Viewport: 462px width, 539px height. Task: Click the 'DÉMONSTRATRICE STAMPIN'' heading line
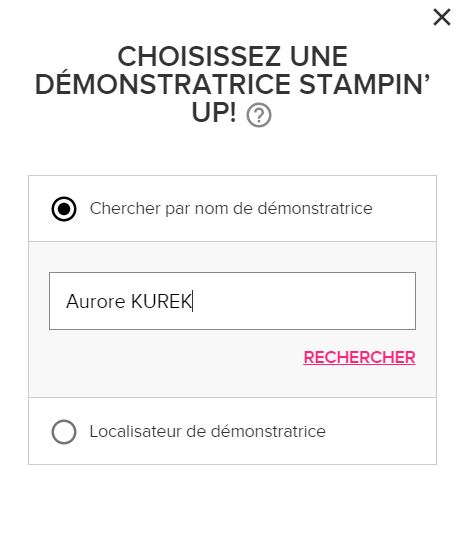click(232, 85)
